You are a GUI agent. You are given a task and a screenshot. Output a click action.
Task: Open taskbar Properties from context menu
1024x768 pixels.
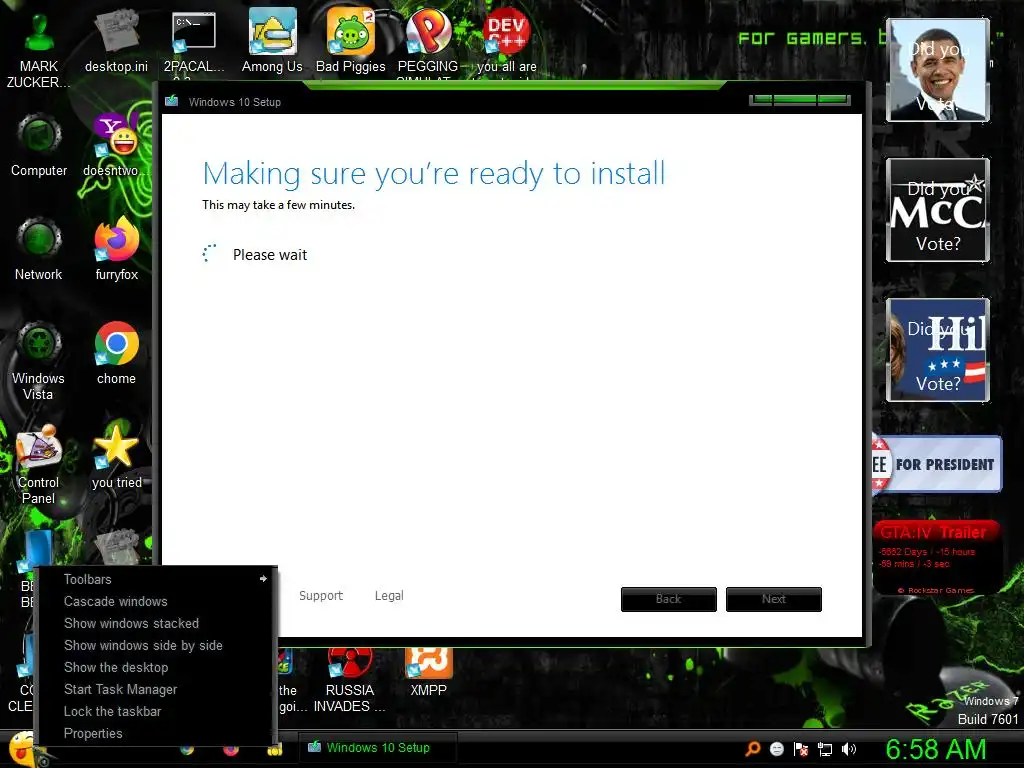coord(93,733)
